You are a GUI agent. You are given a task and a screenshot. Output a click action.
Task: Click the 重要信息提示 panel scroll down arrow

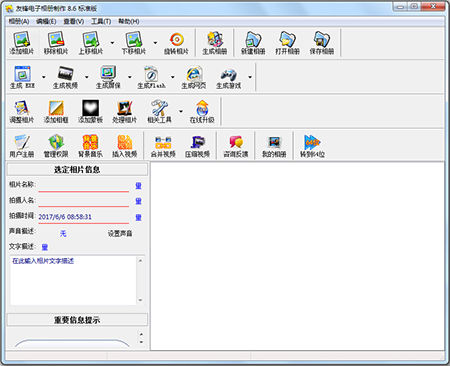coord(141,342)
